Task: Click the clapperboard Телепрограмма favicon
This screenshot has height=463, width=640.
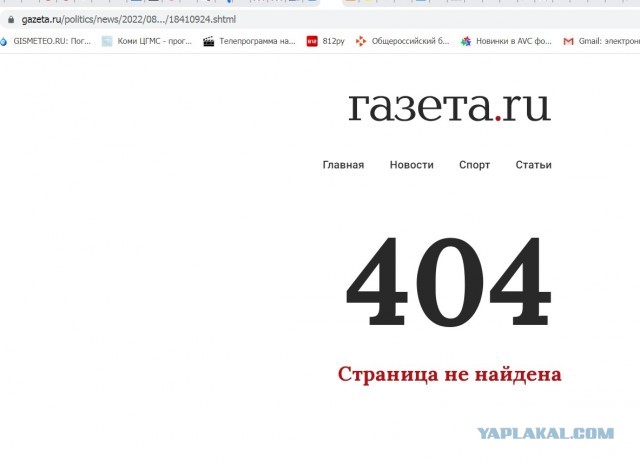Action: (209, 41)
